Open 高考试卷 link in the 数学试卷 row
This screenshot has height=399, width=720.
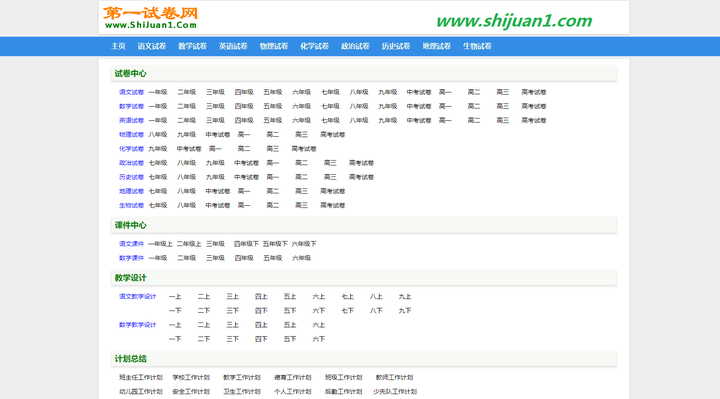(534, 107)
